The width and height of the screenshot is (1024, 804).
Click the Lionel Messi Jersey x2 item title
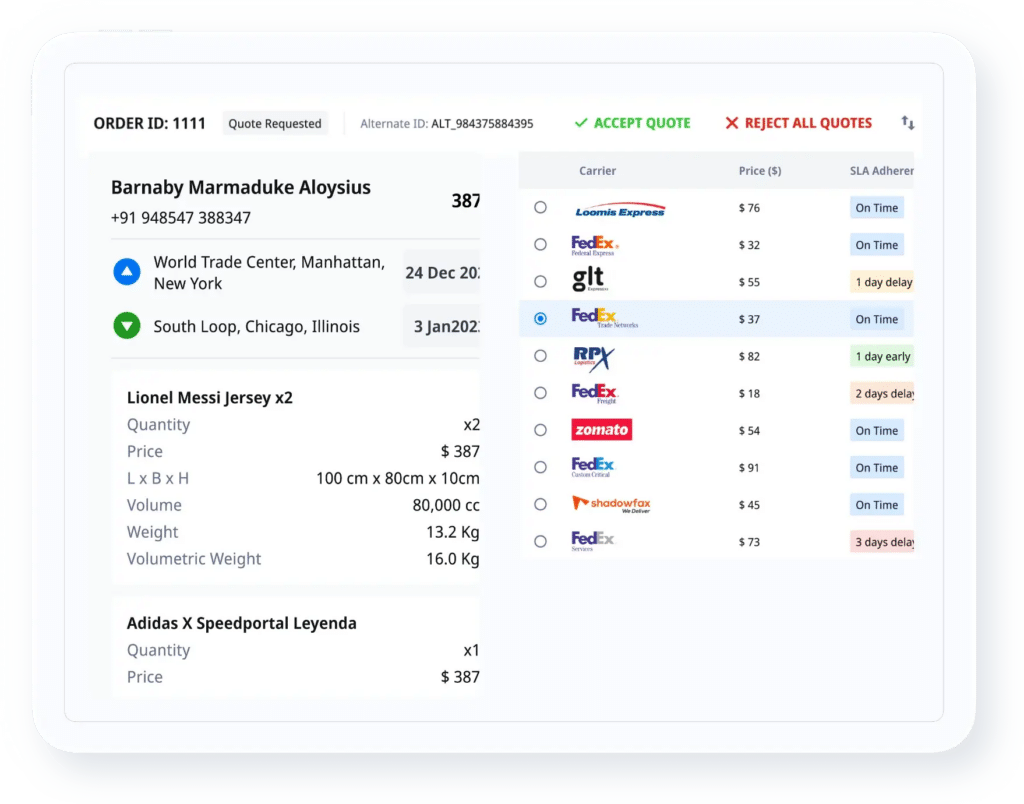(210, 397)
